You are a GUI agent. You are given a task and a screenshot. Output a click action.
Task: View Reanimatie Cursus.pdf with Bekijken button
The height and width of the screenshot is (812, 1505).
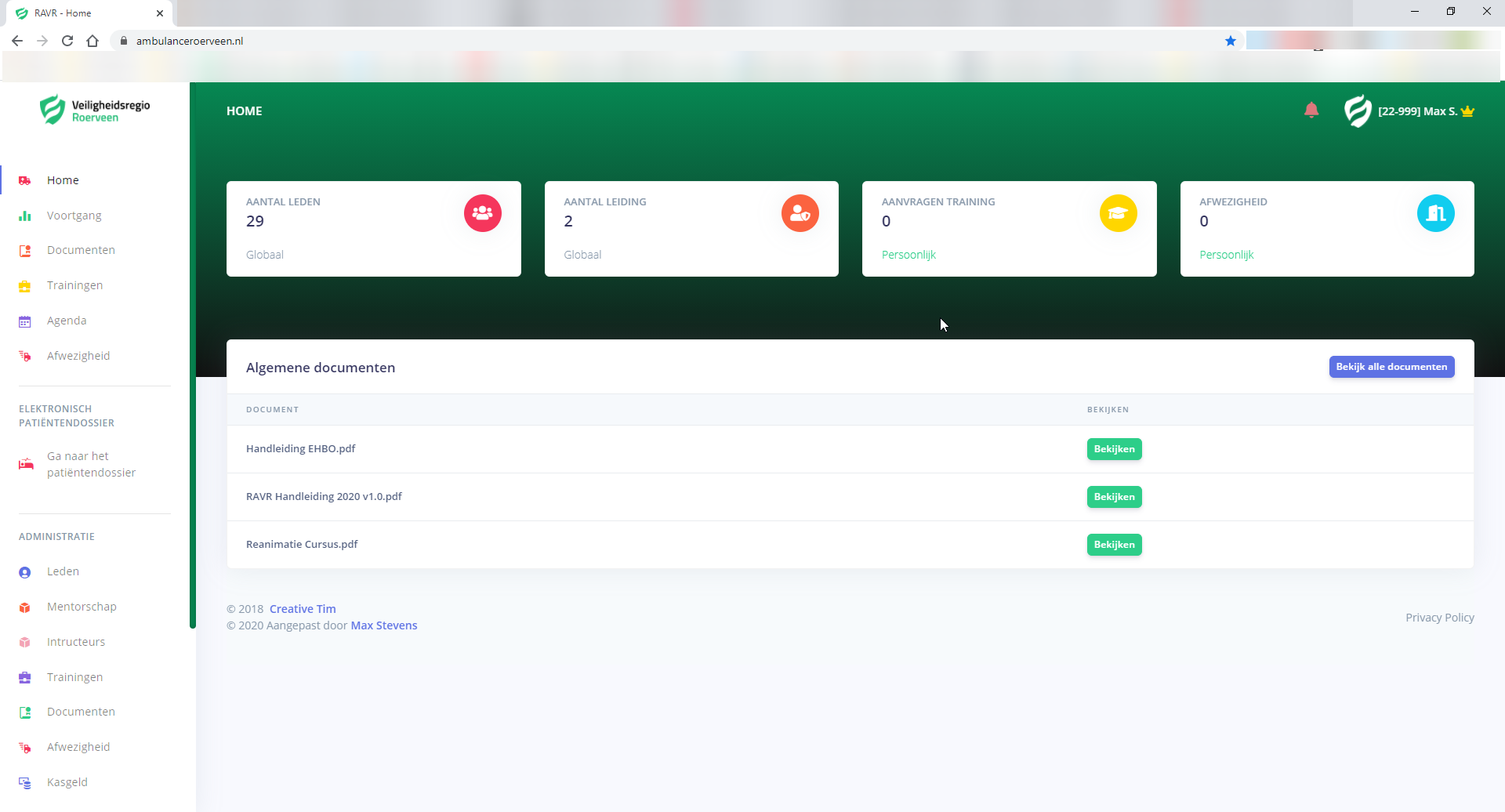click(1114, 545)
